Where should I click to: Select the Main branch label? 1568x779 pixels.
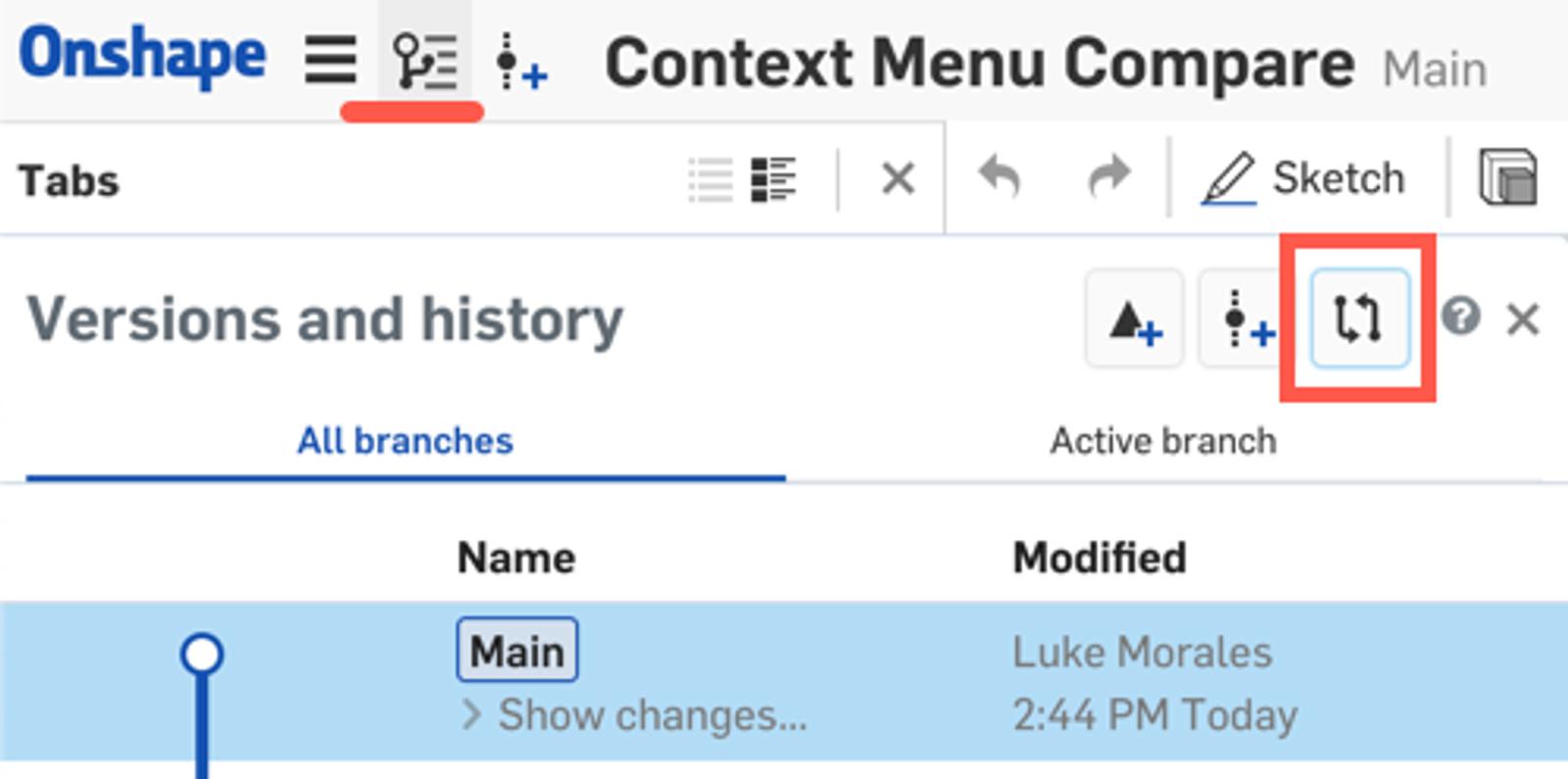click(516, 651)
